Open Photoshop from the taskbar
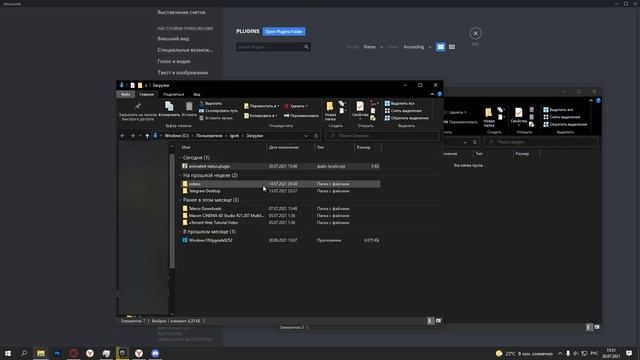 (x=57, y=353)
